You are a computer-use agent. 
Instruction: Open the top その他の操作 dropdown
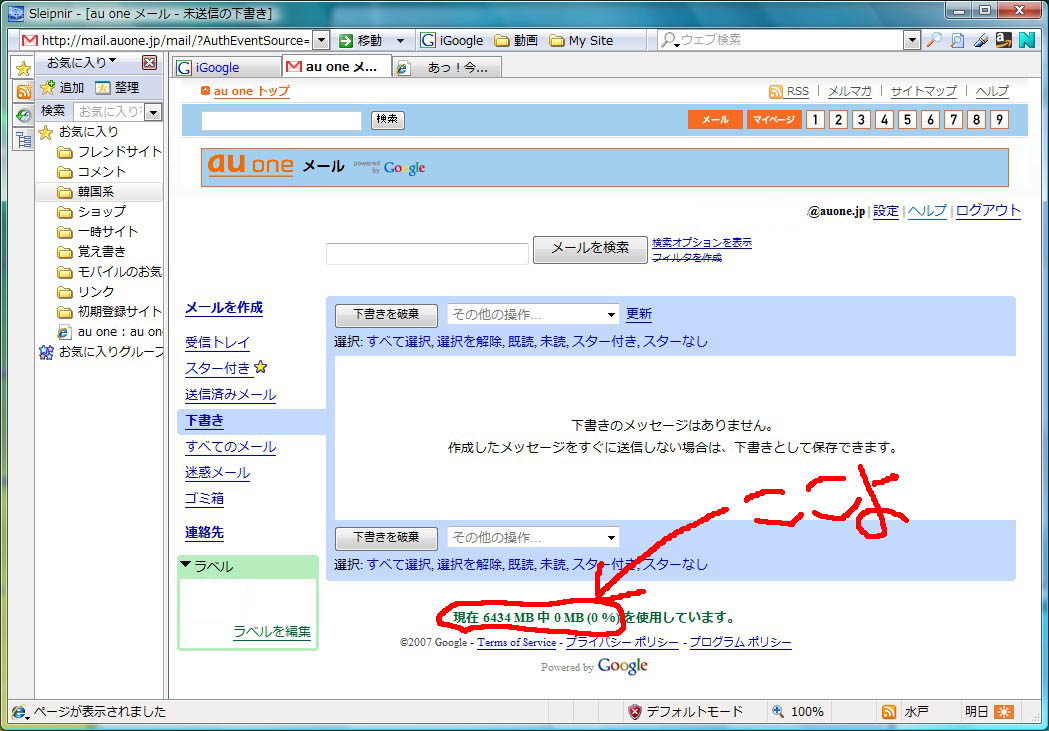tap(533, 314)
